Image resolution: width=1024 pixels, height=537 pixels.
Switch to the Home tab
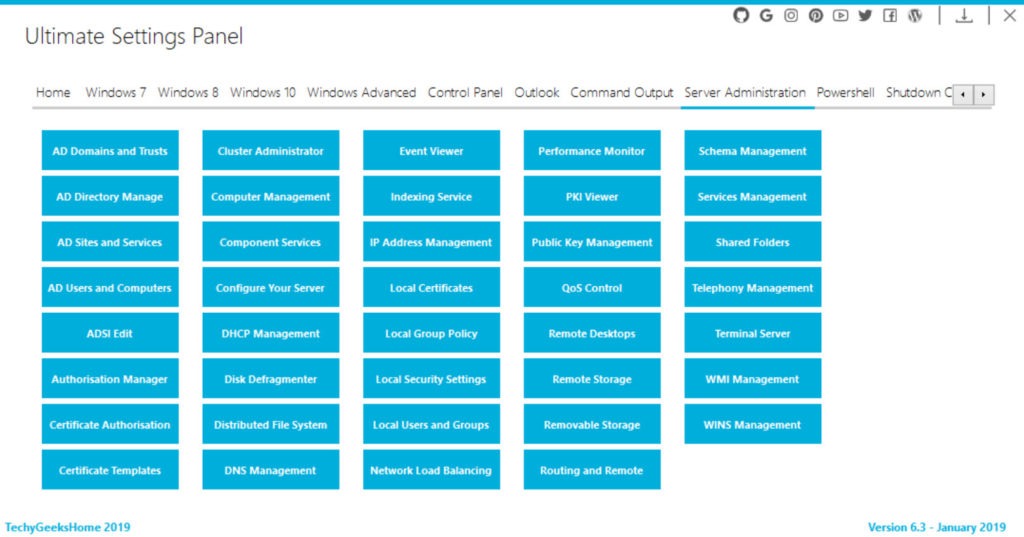[53, 93]
